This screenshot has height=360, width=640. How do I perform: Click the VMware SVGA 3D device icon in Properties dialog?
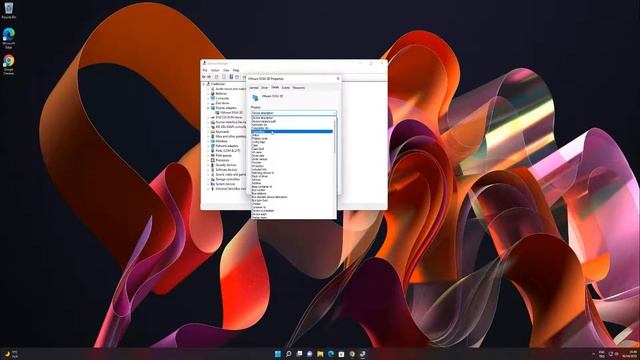255,98
